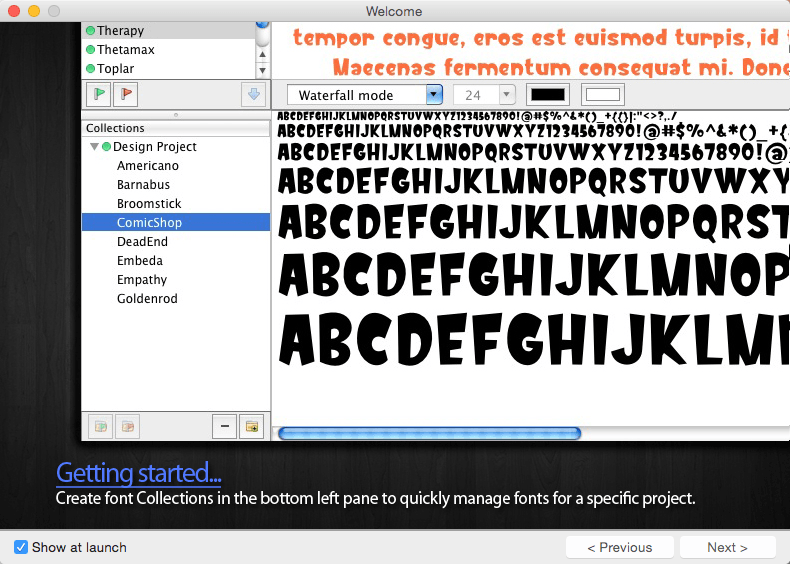This screenshot has height=564, width=790.
Task: Select ComicShop in the collection
Action: click(176, 222)
